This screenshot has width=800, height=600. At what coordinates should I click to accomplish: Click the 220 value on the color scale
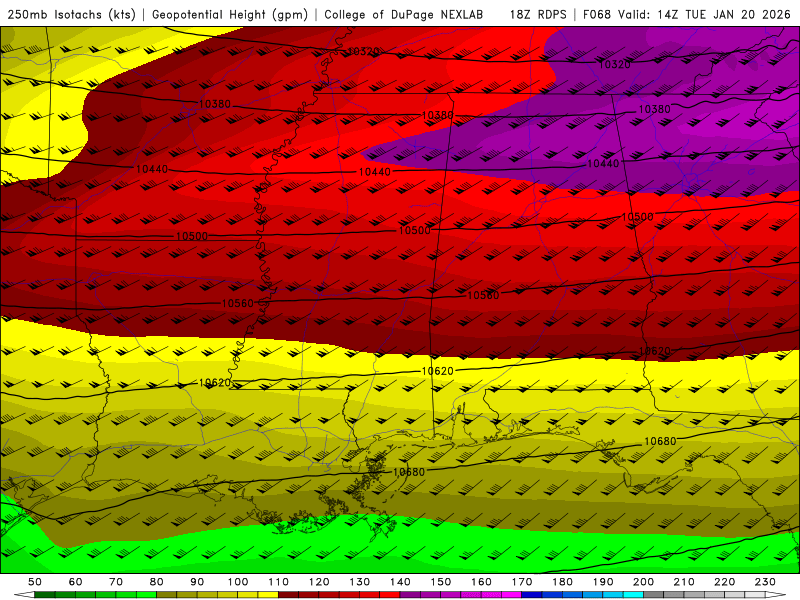(x=724, y=582)
